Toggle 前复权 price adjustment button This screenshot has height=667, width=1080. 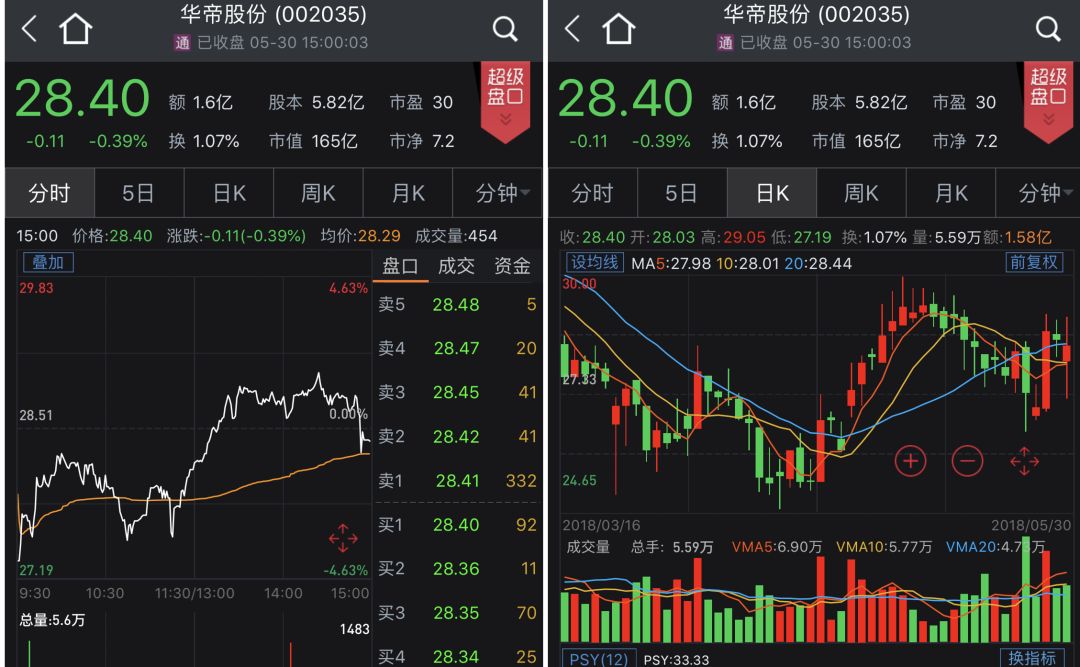(1033, 263)
